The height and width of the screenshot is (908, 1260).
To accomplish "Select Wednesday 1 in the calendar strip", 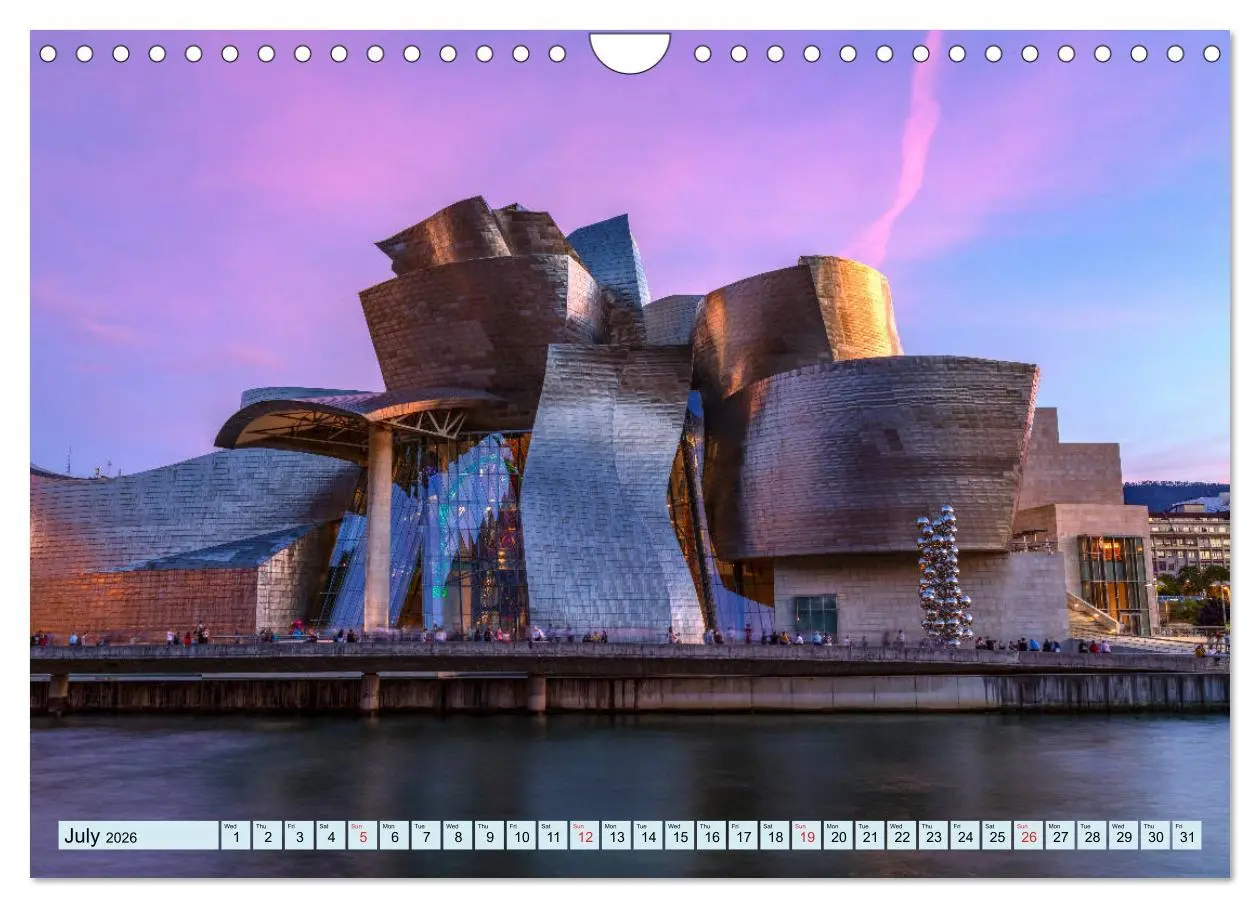I will tap(236, 835).
